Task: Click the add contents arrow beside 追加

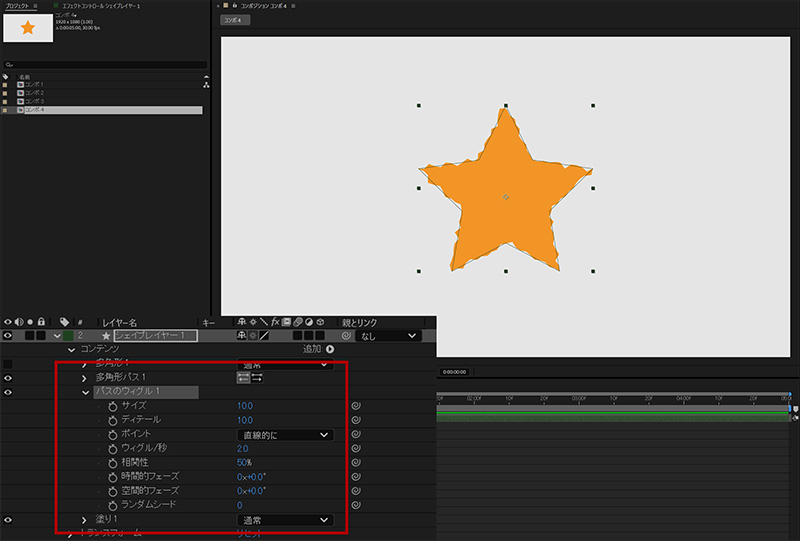Action: click(330, 349)
